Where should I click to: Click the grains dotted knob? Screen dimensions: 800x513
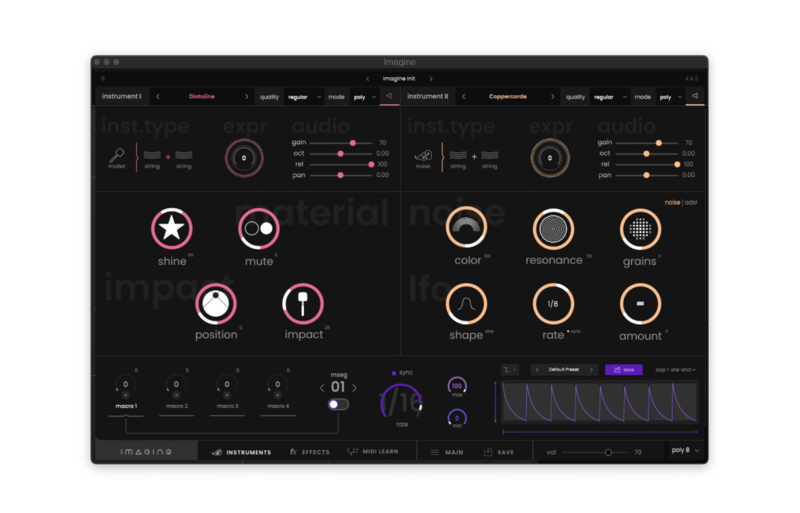click(x=640, y=228)
